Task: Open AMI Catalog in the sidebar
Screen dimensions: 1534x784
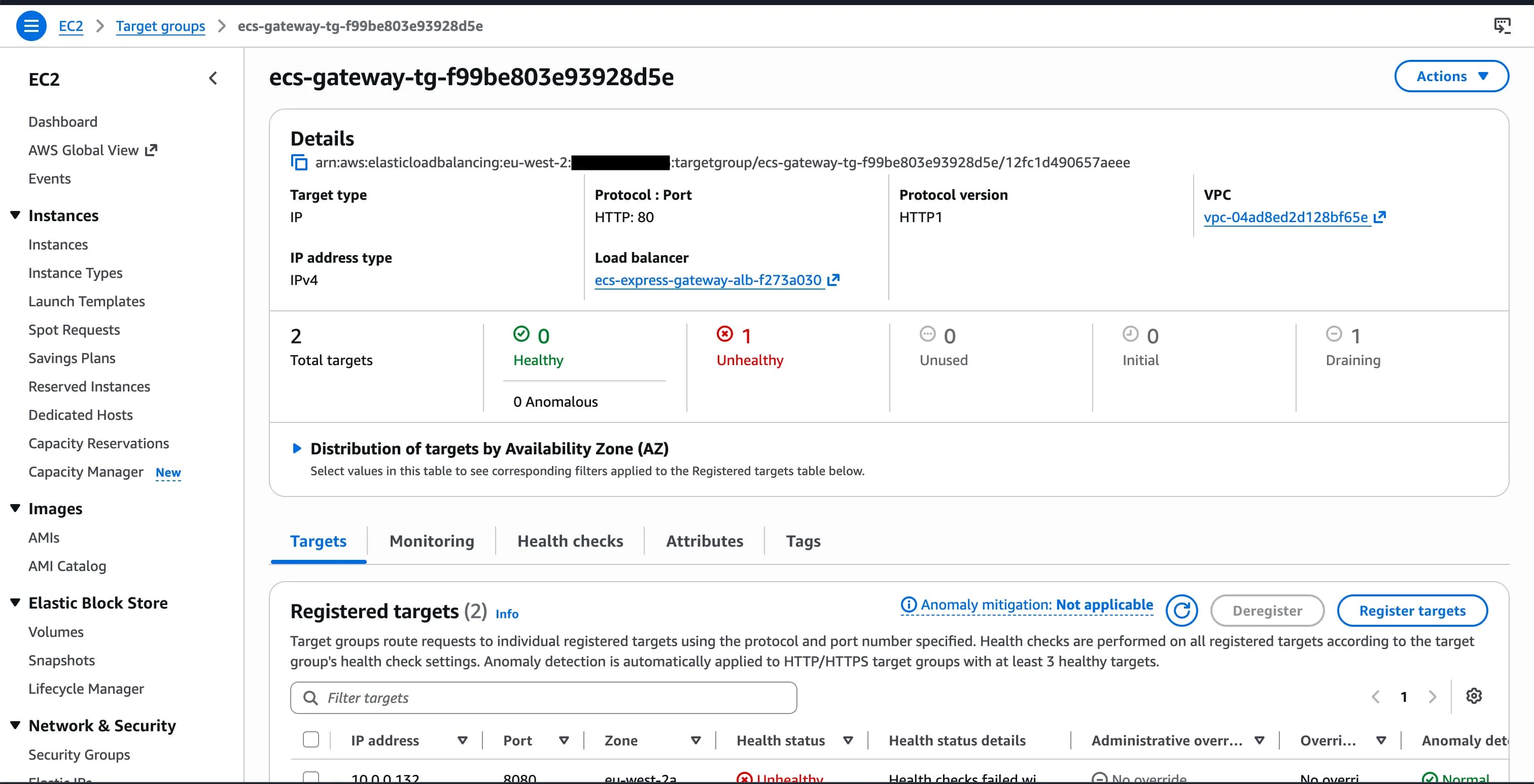Action: (x=67, y=565)
